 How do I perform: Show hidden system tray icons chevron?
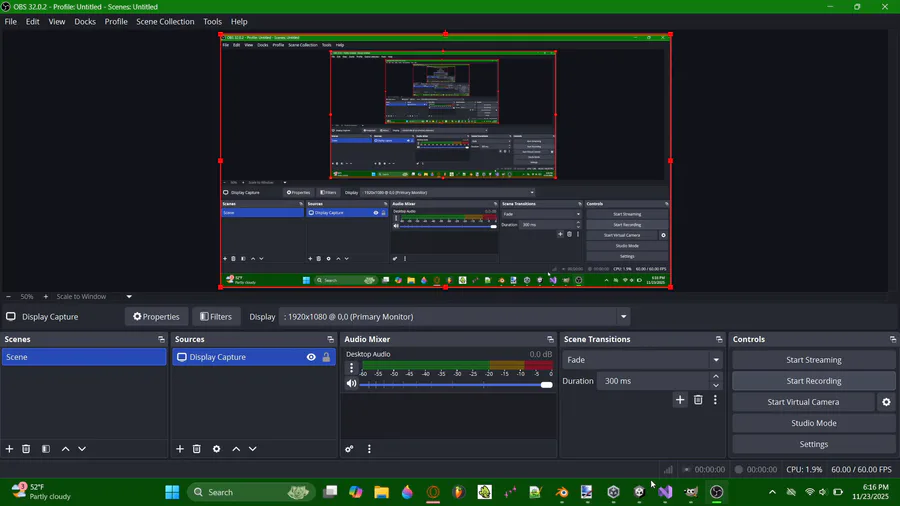pyautogui.click(x=772, y=492)
